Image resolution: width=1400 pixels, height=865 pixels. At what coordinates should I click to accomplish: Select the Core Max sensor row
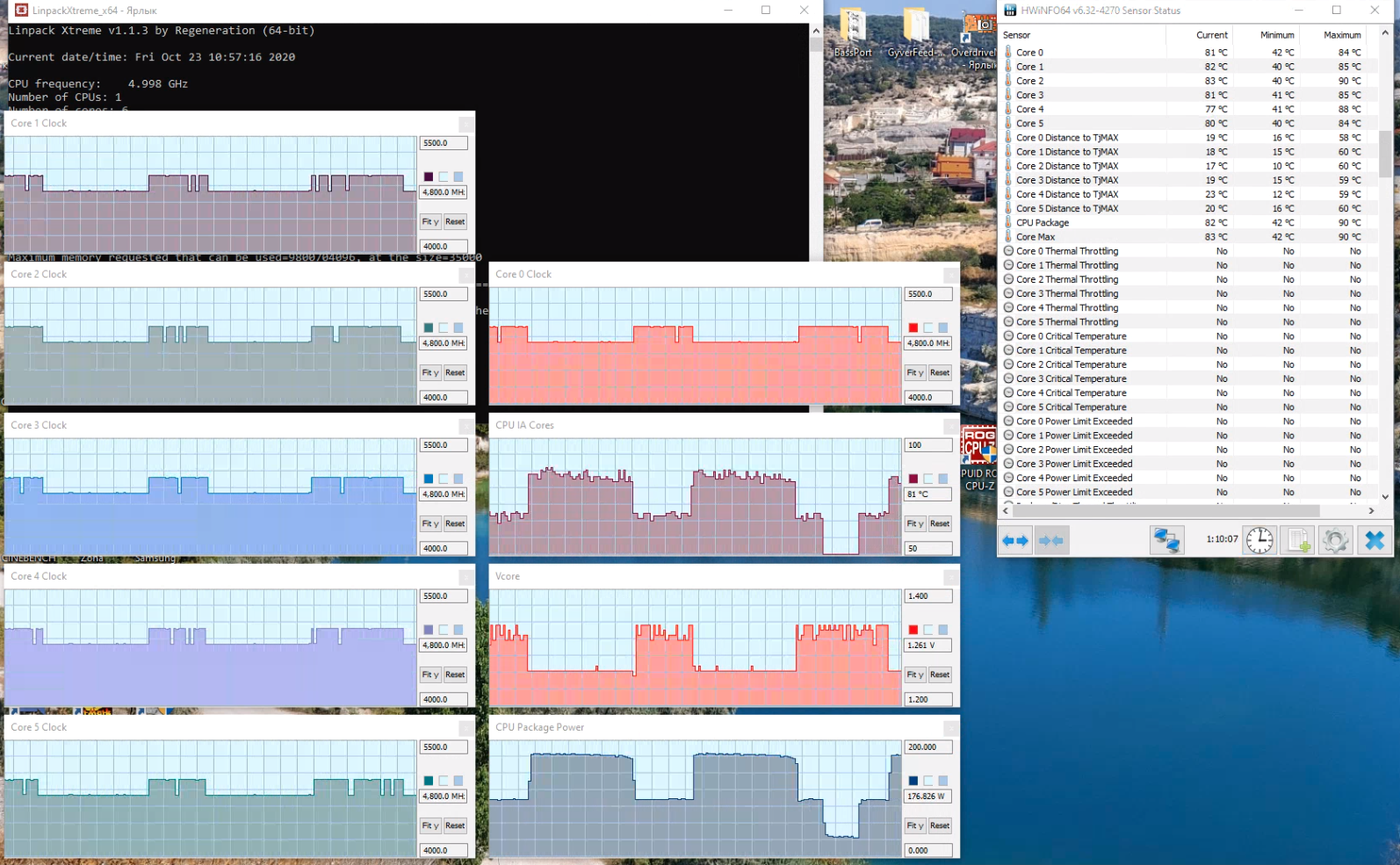click(x=1188, y=237)
